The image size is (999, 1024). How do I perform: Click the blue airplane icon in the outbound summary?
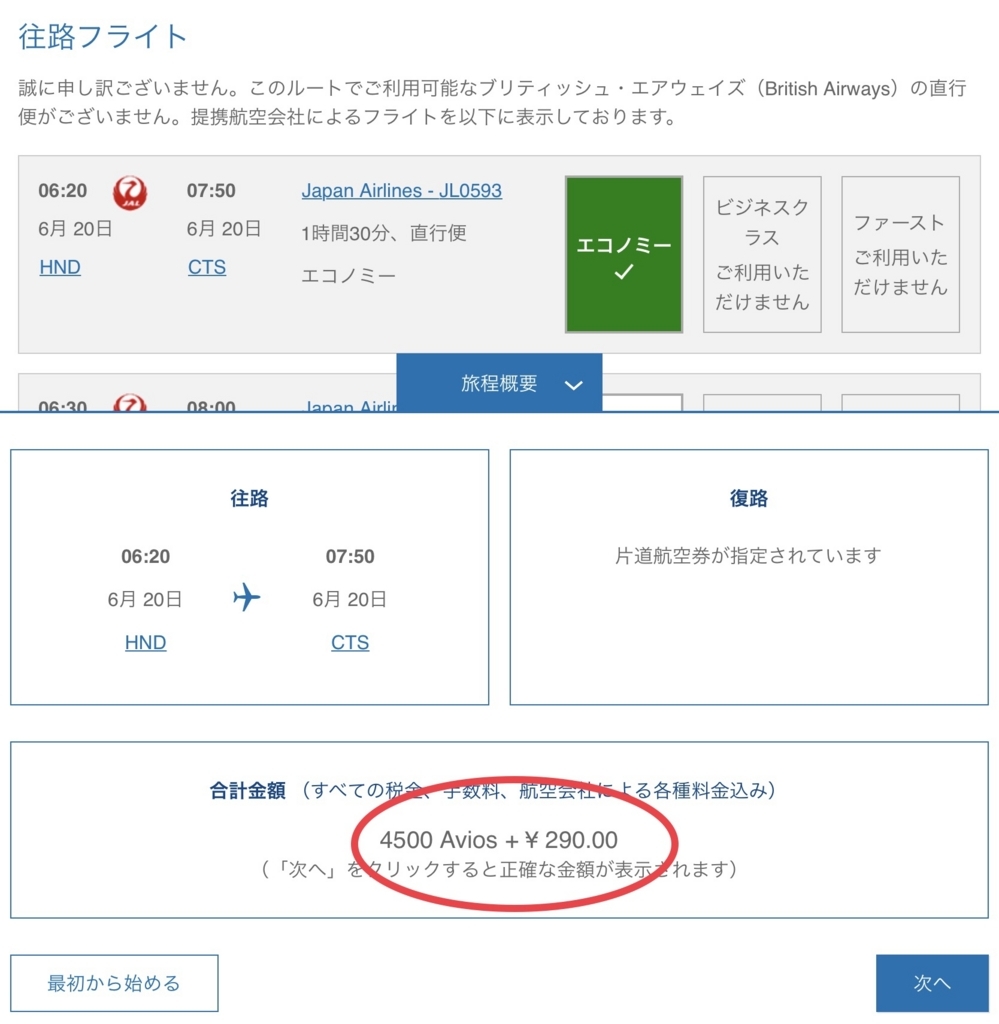(246, 599)
